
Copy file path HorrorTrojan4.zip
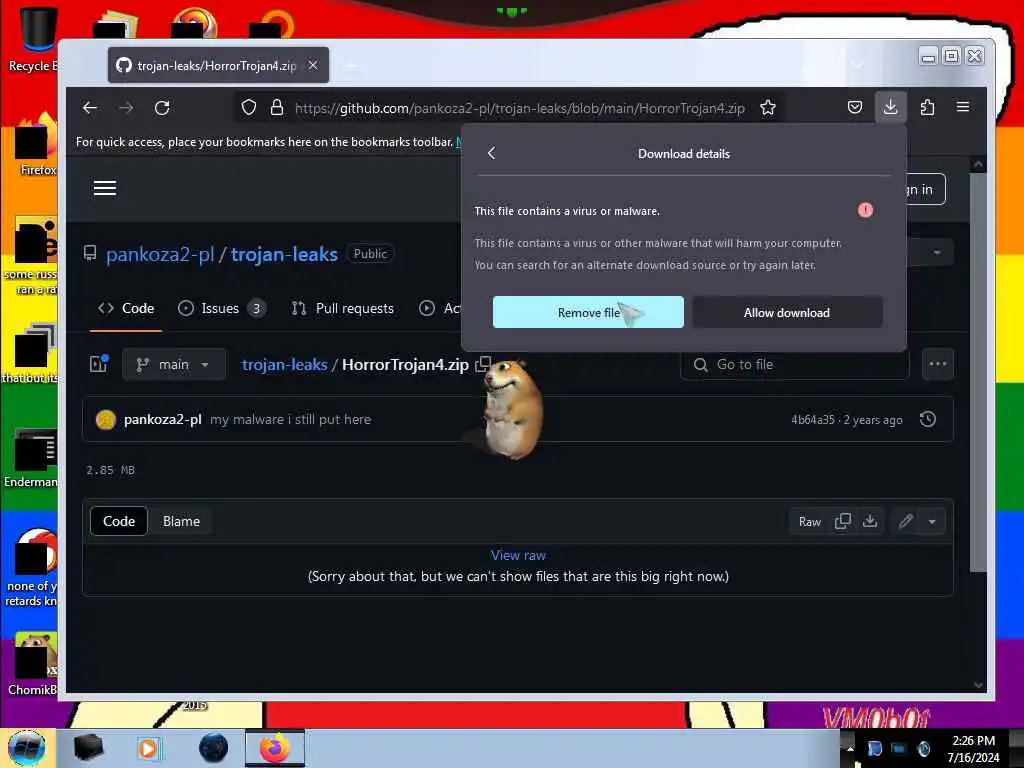[x=483, y=364]
